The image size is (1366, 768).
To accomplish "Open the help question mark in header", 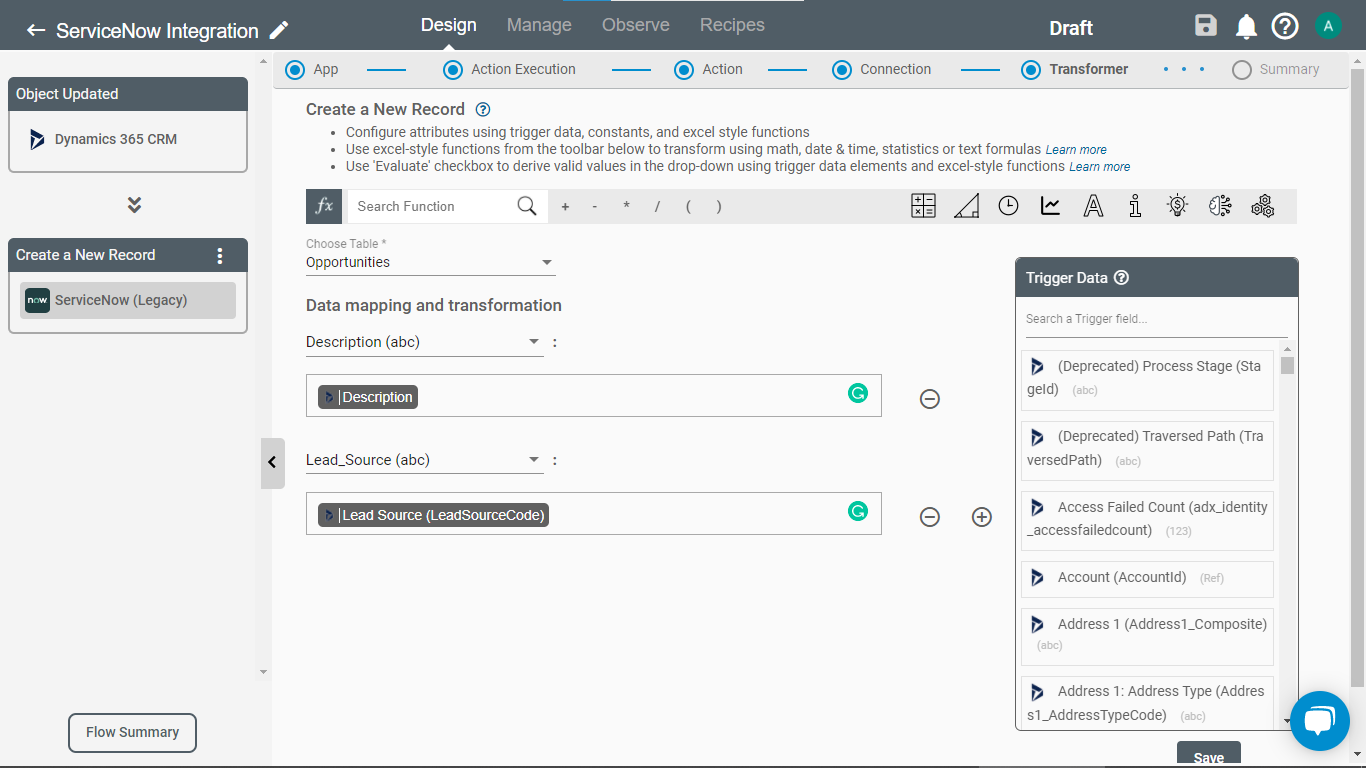I will pos(1285,26).
